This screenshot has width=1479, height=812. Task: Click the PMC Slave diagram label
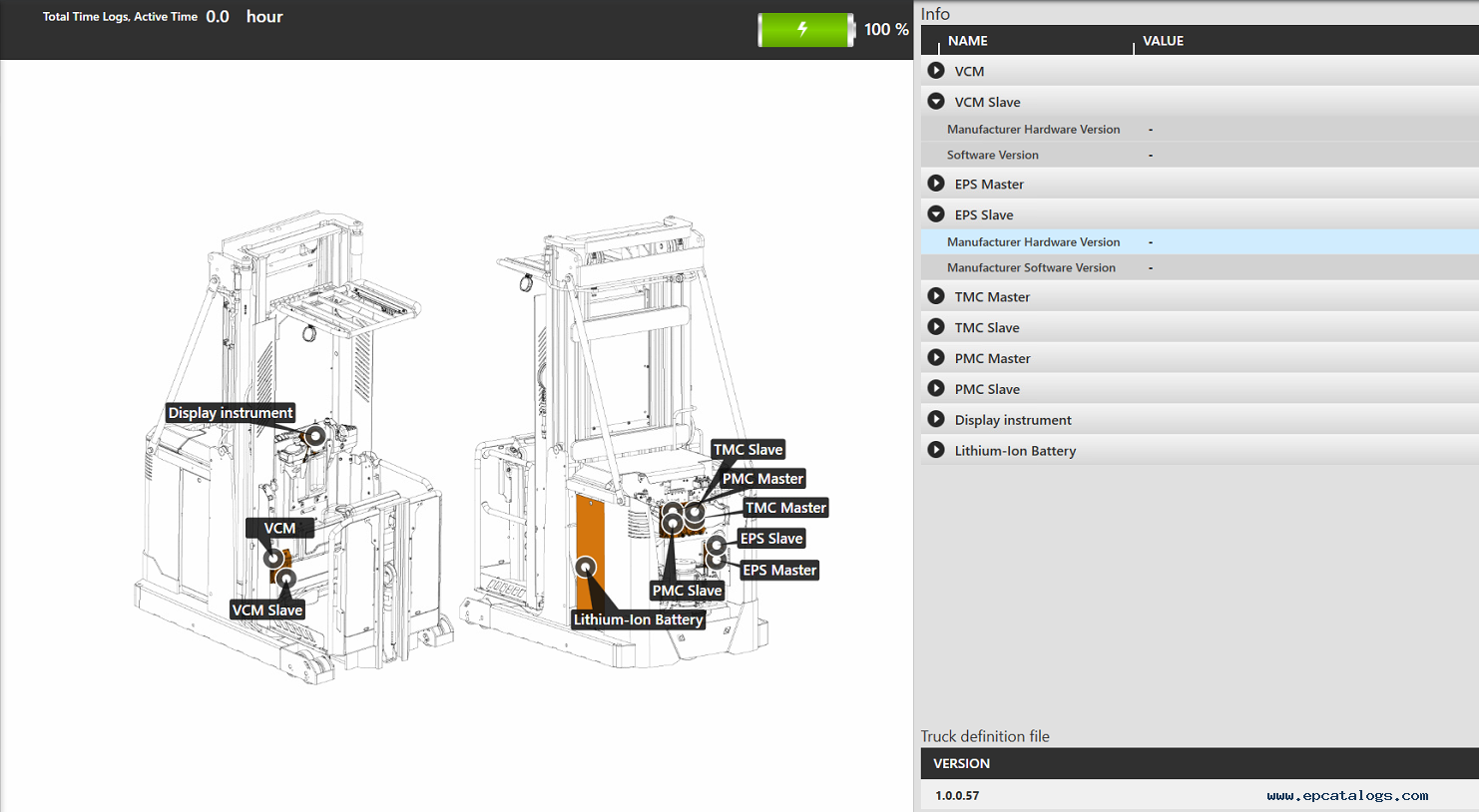(x=687, y=591)
